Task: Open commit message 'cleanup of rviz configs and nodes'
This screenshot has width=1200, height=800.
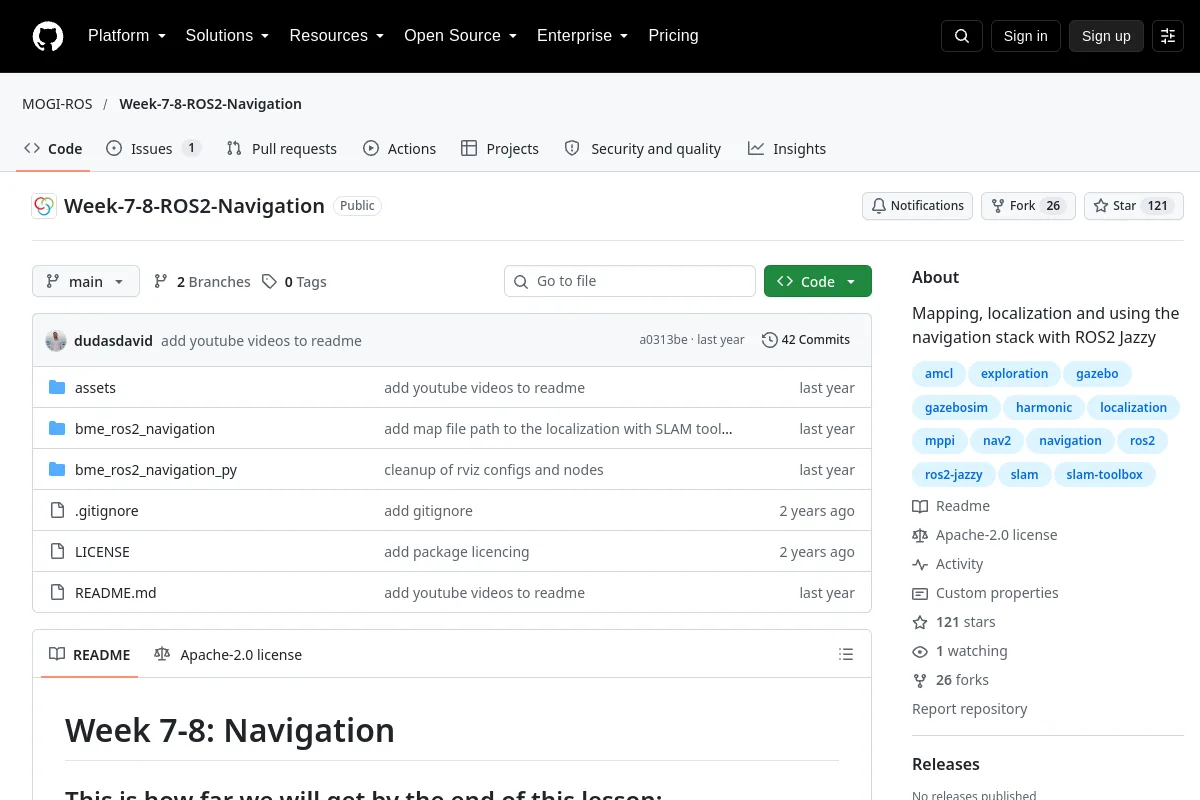Action: click(x=494, y=470)
